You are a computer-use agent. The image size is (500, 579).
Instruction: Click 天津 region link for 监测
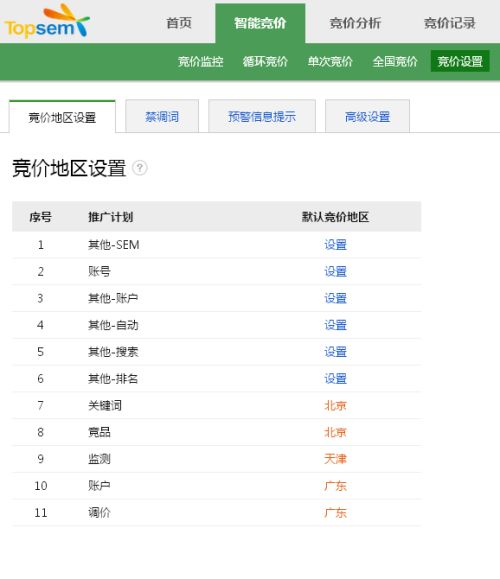[335, 459]
